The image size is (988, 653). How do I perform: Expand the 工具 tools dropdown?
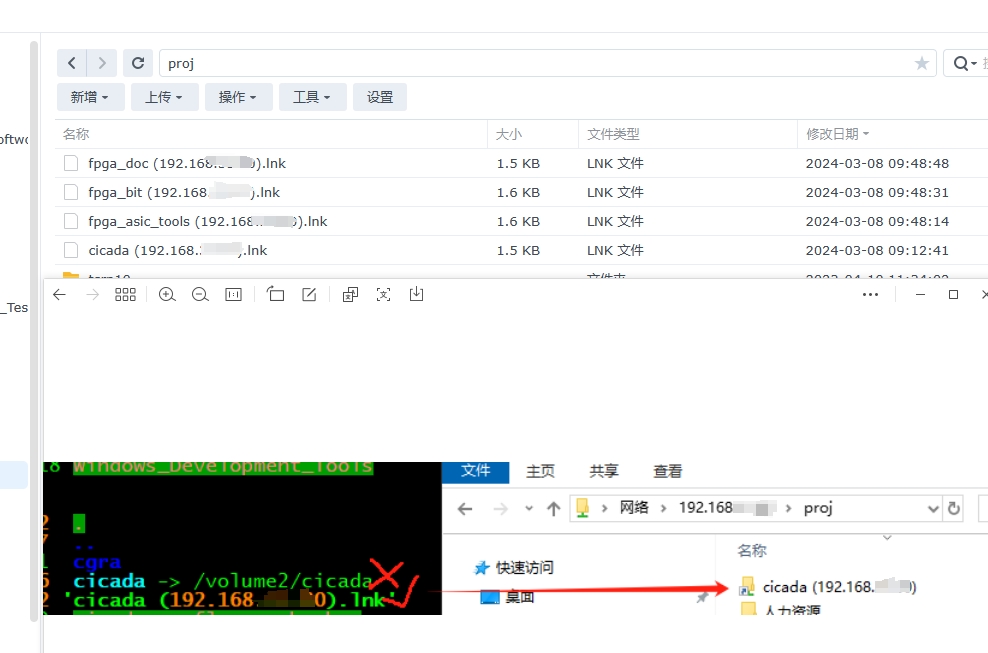(312, 97)
